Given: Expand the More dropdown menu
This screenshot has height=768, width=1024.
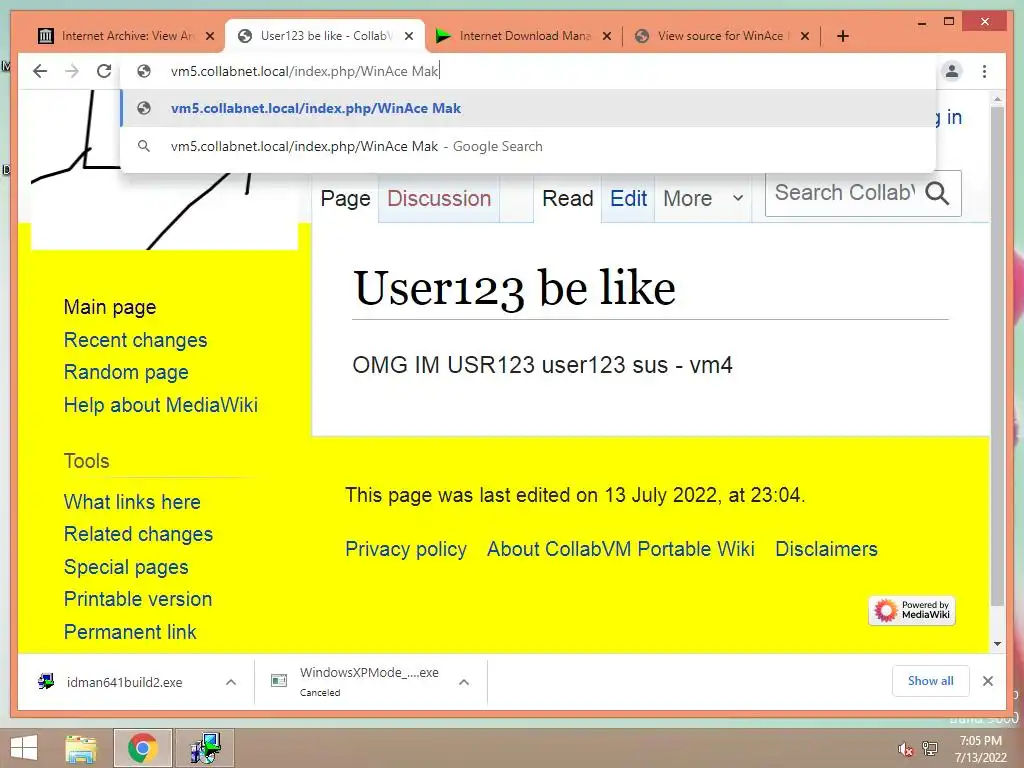Looking at the screenshot, I should click(703, 199).
